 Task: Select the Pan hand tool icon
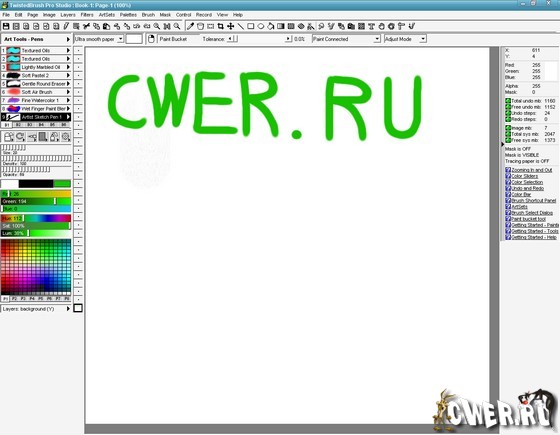[381, 26]
